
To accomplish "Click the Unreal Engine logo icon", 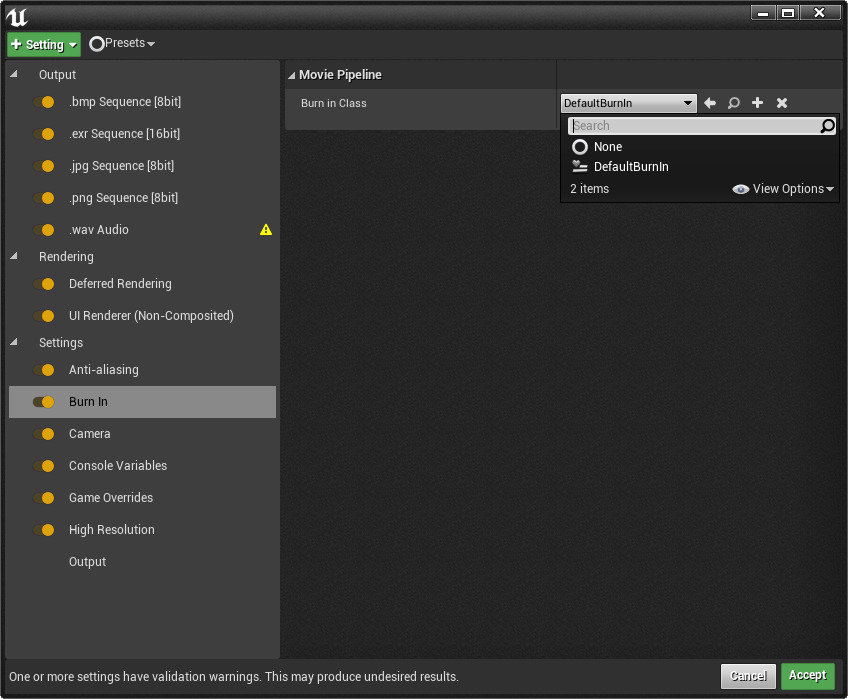I will [x=17, y=16].
